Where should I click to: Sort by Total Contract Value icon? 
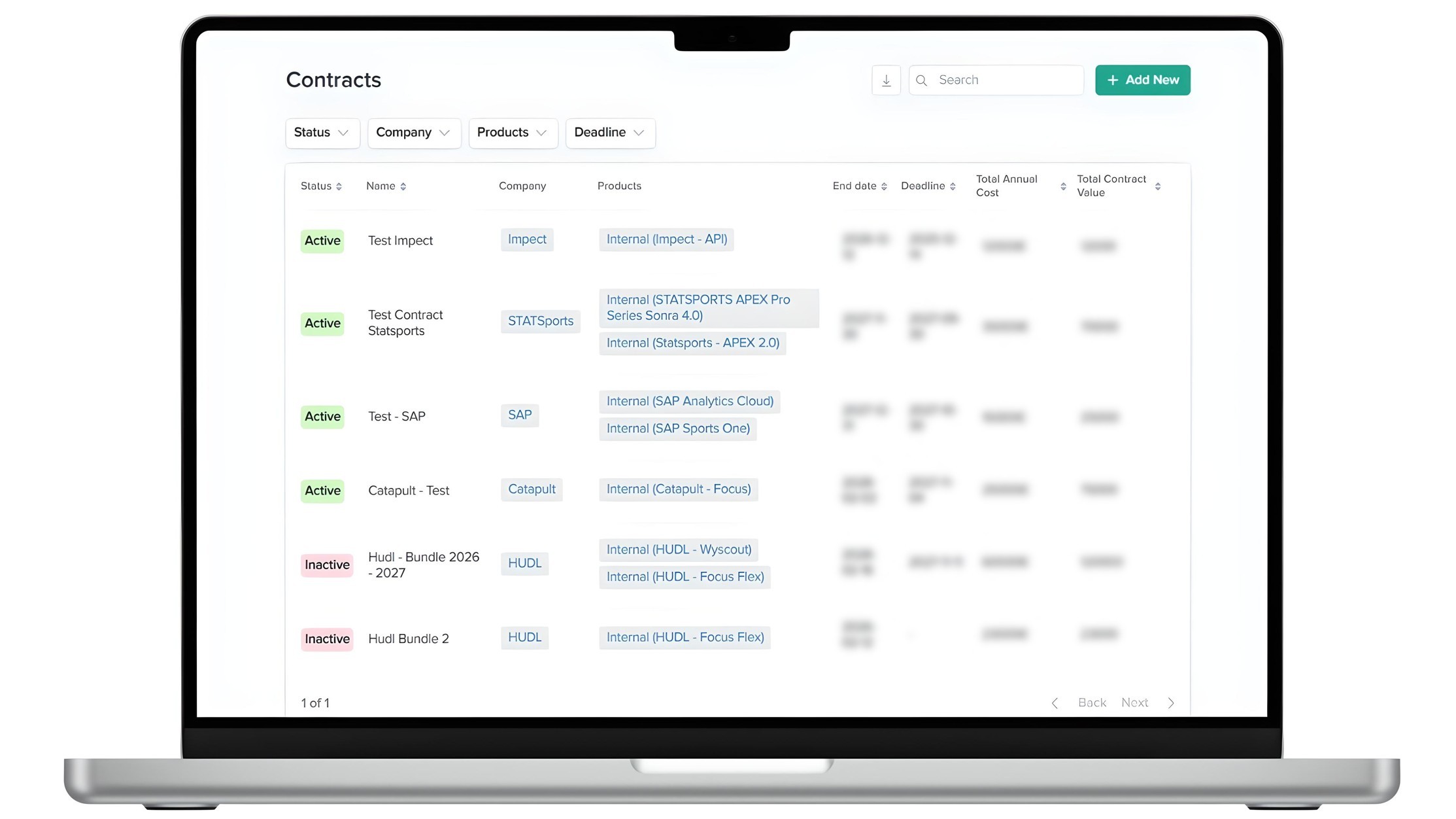tap(1159, 186)
